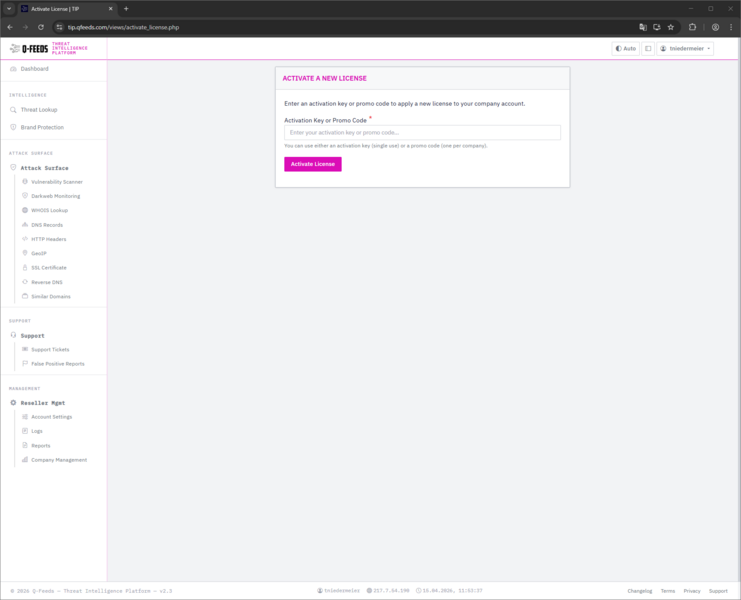Collapse the Reseller Mgmt section
Viewport: 741px width, 600px height.
coord(43,403)
